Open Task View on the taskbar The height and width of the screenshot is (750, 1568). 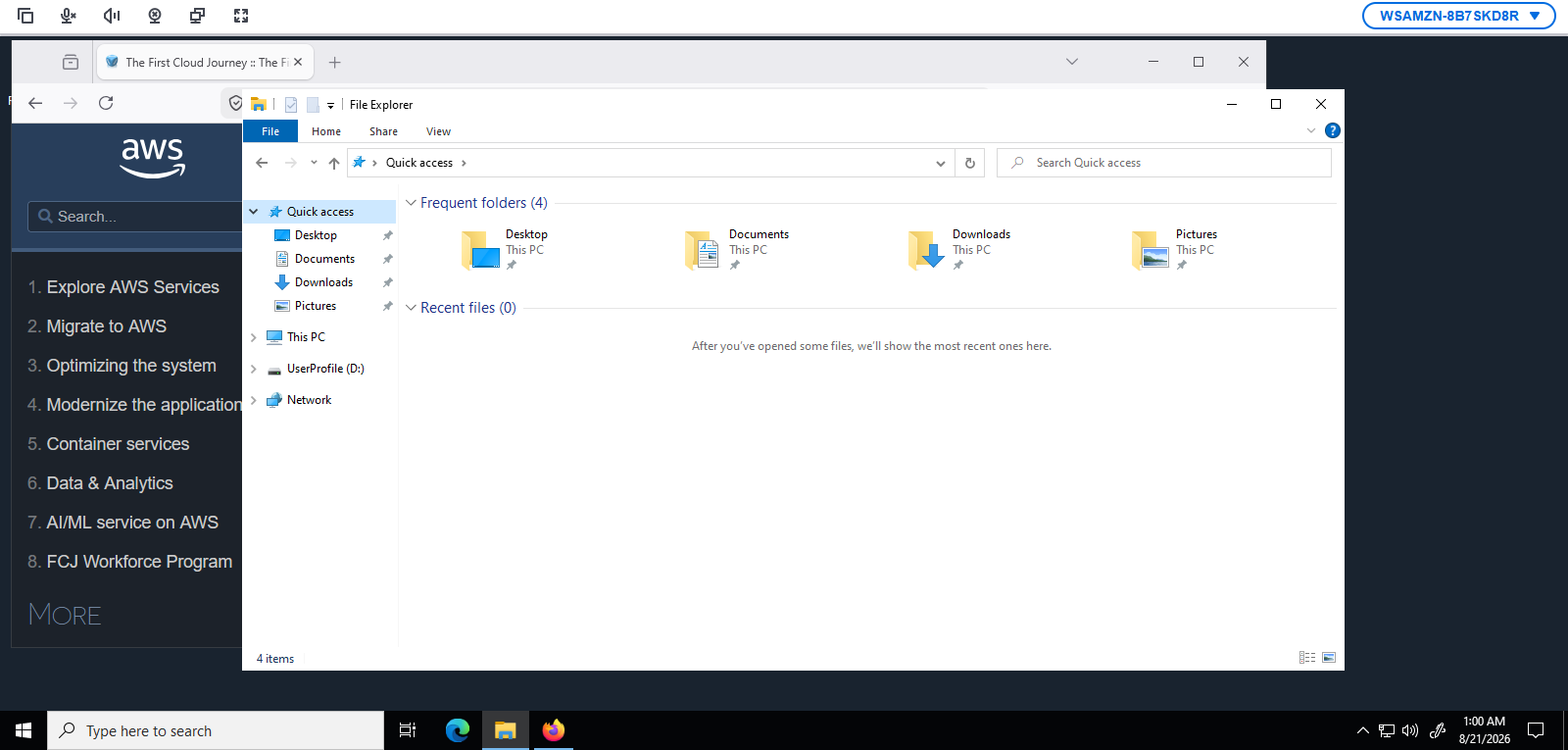[408, 730]
